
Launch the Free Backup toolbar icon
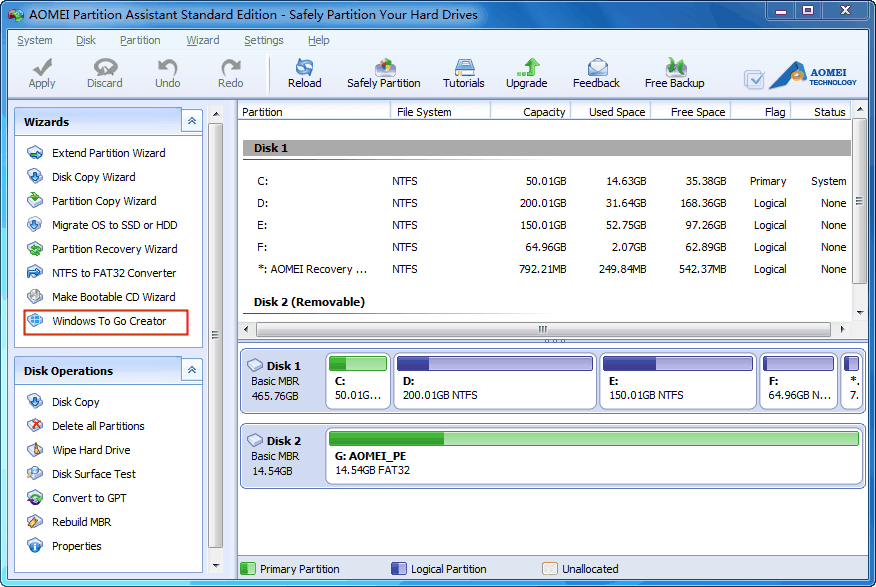coord(675,67)
